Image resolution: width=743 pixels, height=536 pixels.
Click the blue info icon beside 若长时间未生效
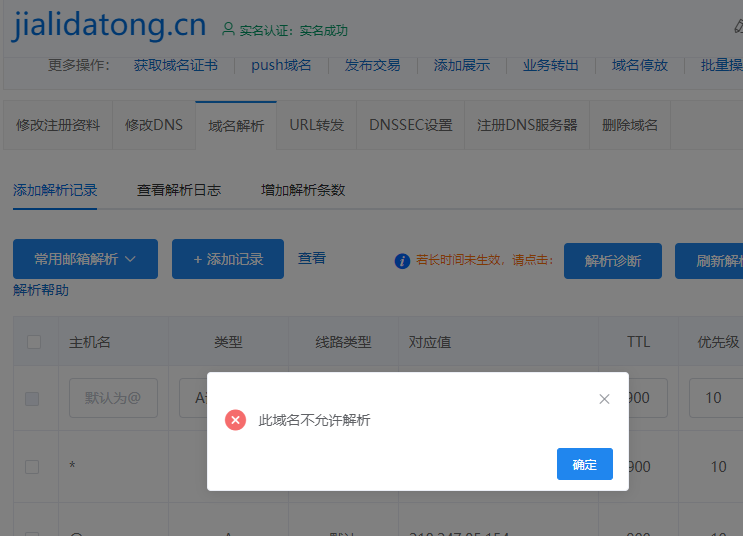(x=402, y=261)
